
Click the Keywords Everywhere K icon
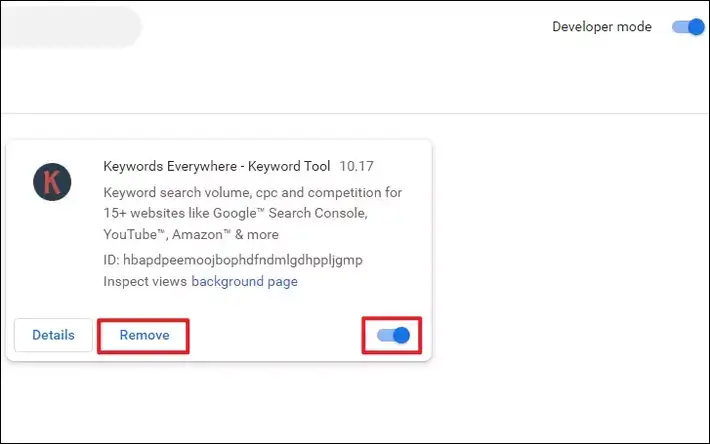point(52,182)
